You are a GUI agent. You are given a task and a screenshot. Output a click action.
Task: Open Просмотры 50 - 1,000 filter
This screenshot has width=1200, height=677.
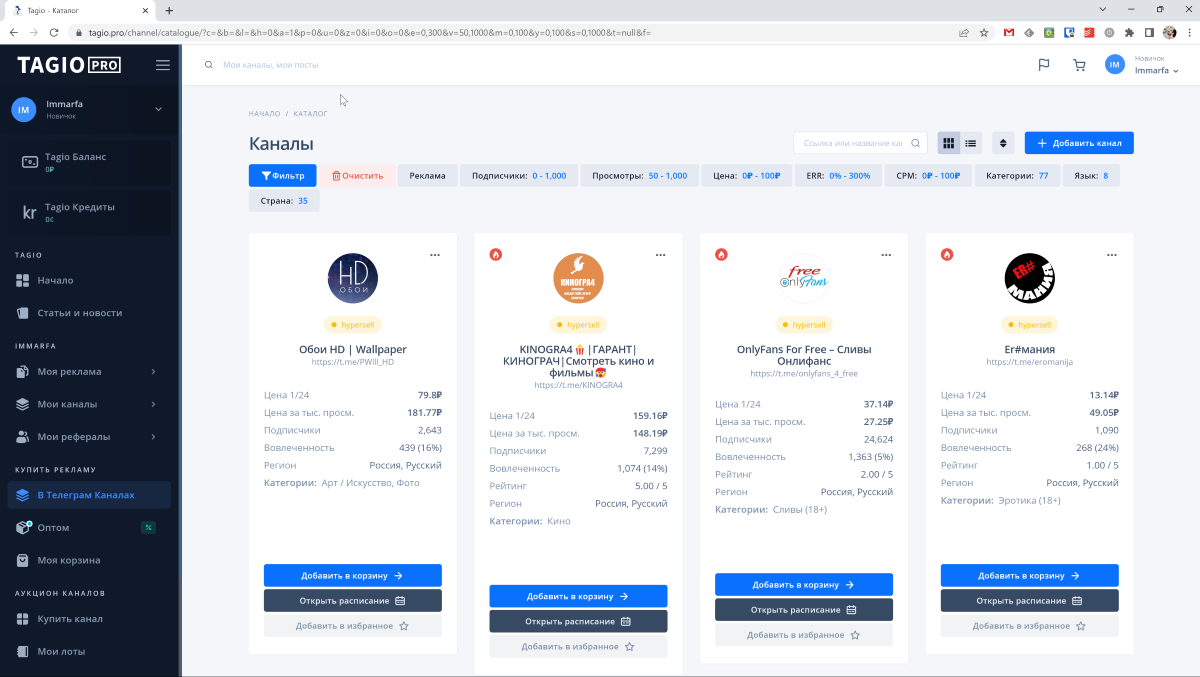[640, 175]
